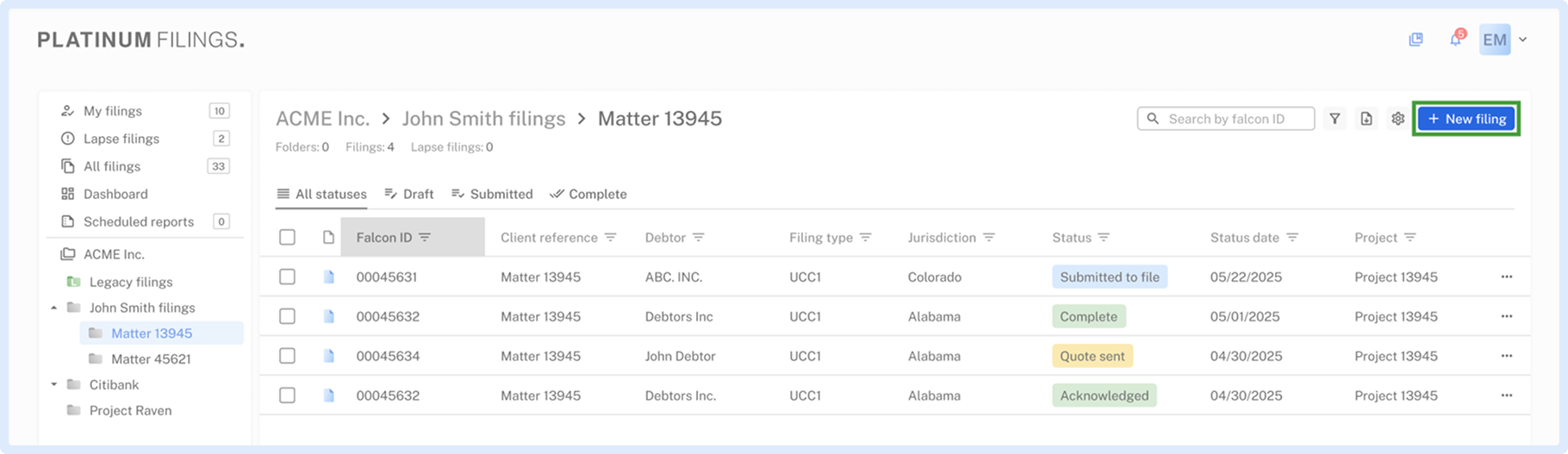Open Project Raven folder

point(130,411)
